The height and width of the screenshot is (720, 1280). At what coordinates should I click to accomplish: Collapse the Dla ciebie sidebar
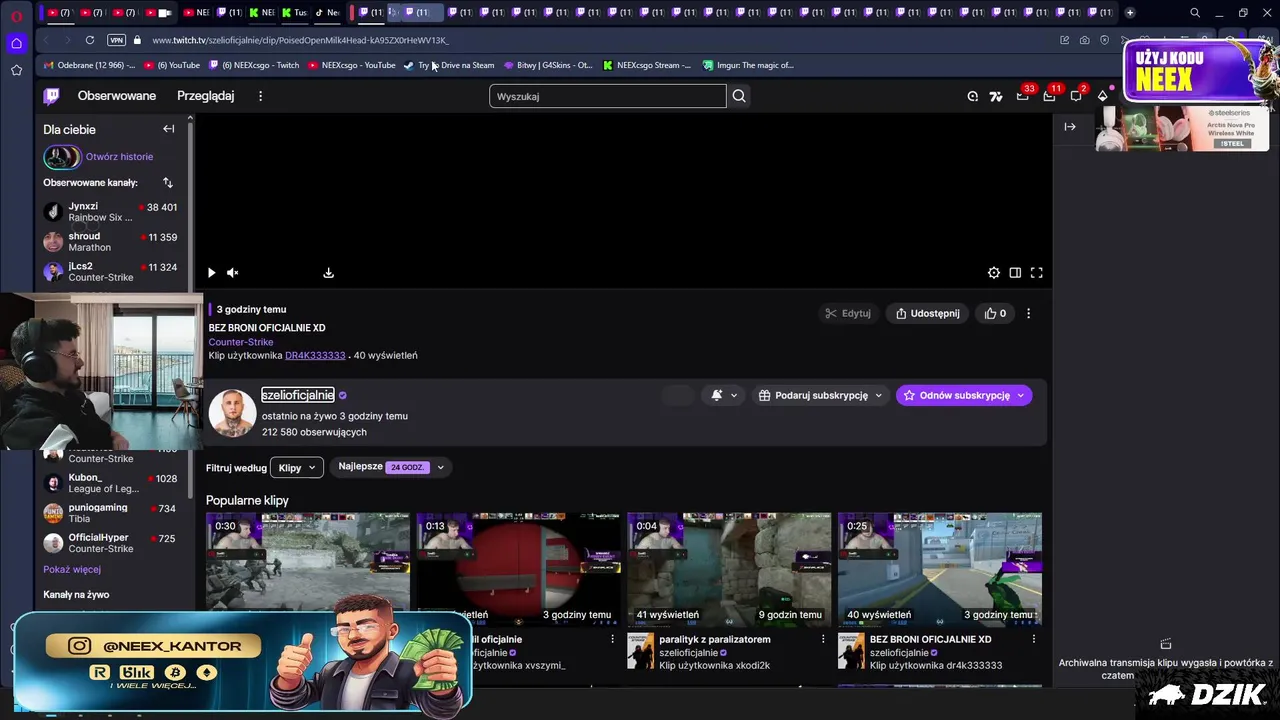click(x=168, y=129)
